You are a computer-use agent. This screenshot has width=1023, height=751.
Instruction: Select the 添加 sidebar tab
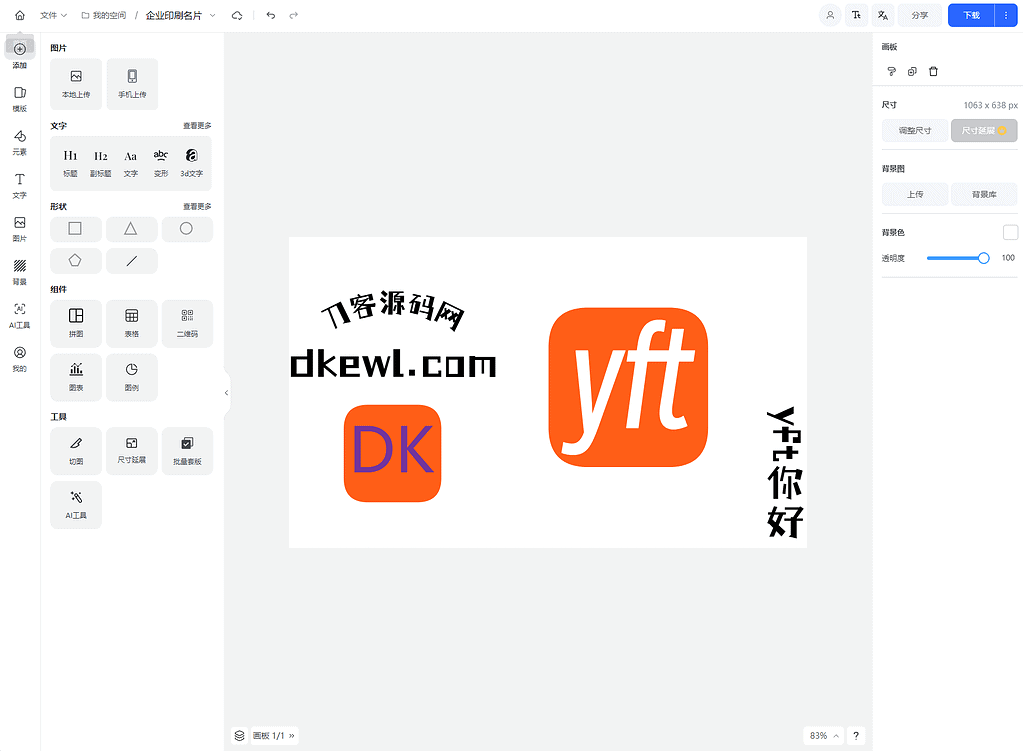pos(20,55)
